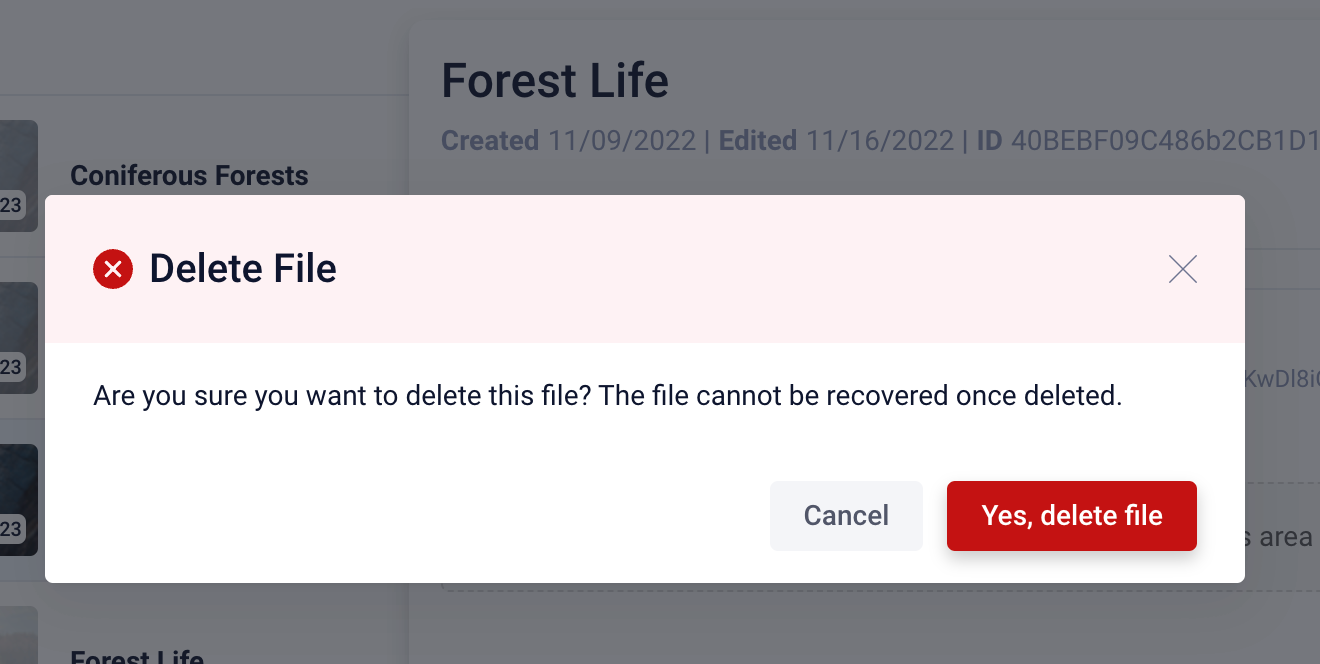
Task: Click the red error icon beside Delete File
Action: tap(113, 269)
